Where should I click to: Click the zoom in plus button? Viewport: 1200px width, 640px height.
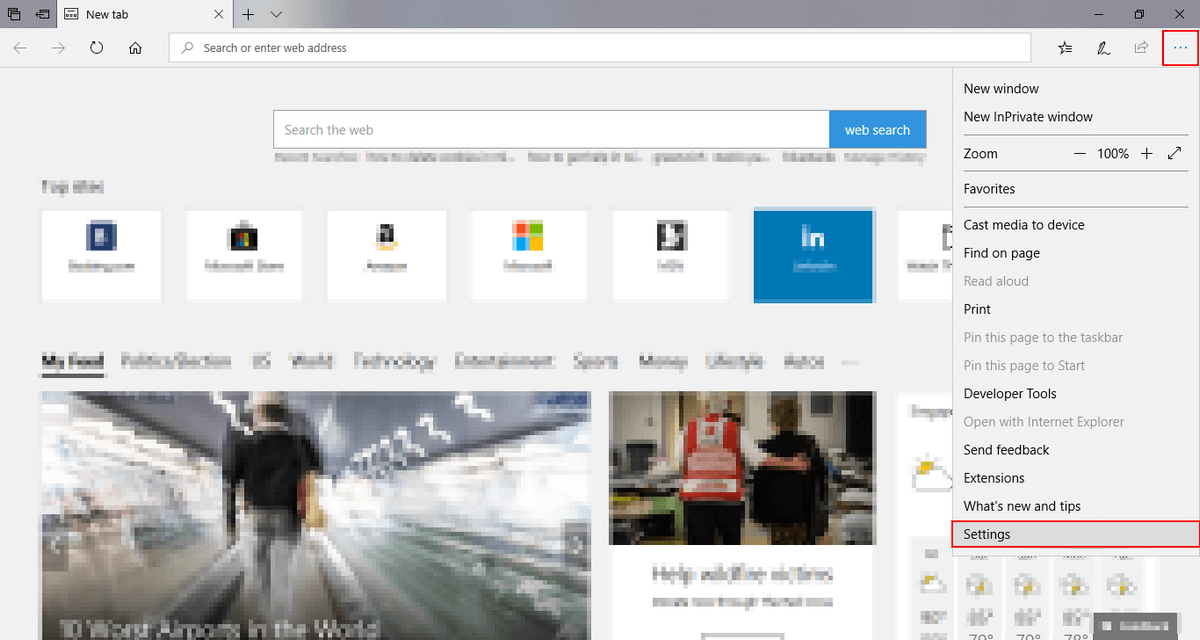(1146, 153)
